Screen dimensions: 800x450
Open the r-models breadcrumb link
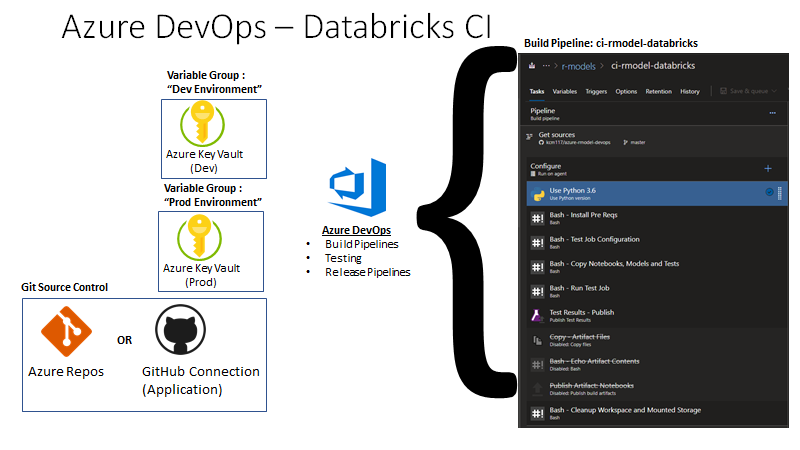(579, 66)
